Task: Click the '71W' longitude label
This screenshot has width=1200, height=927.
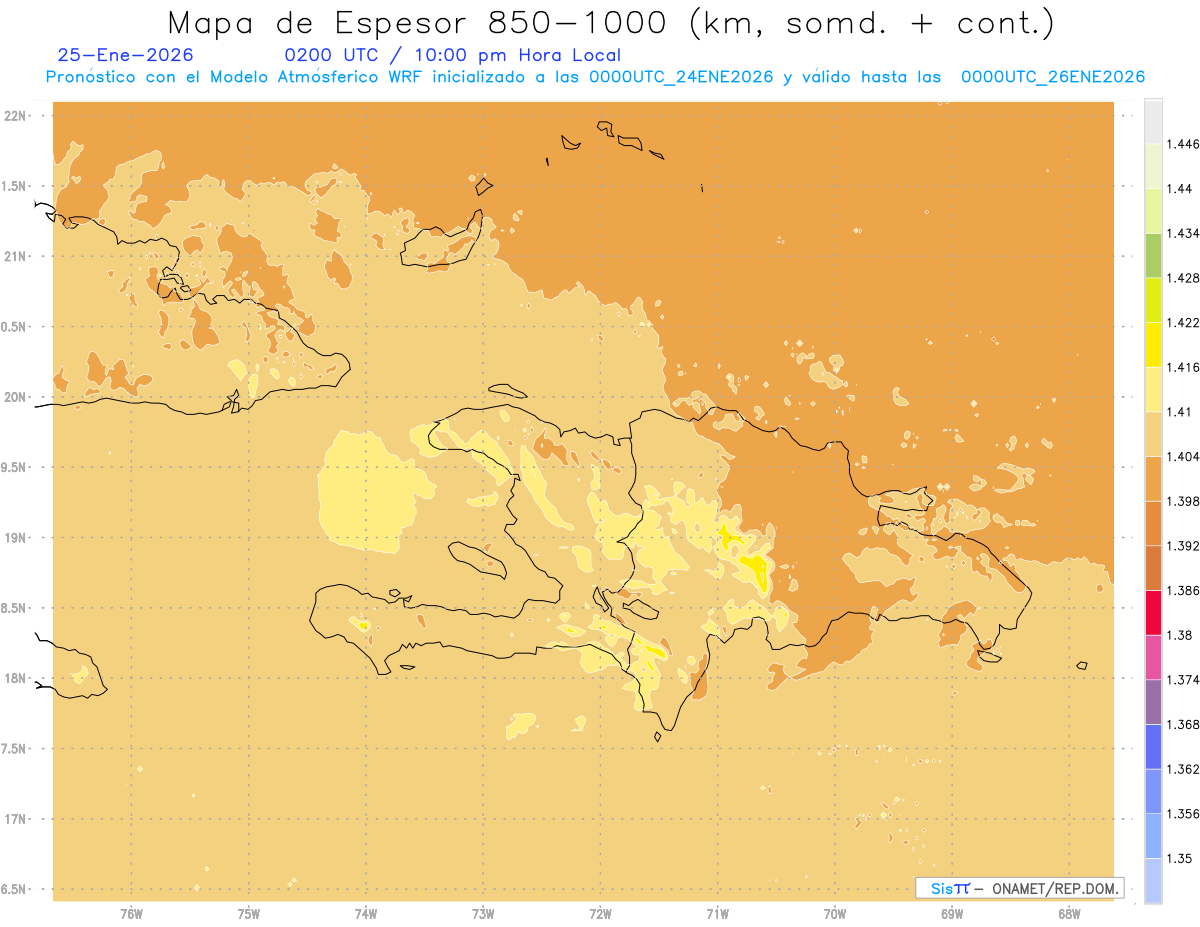Action: [717, 914]
